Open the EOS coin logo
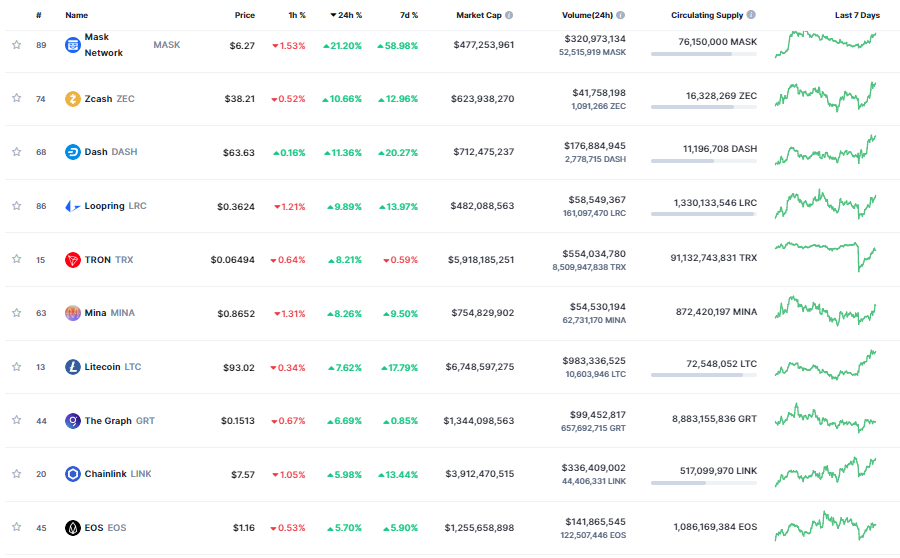900x558 pixels. (x=73, y=528)
